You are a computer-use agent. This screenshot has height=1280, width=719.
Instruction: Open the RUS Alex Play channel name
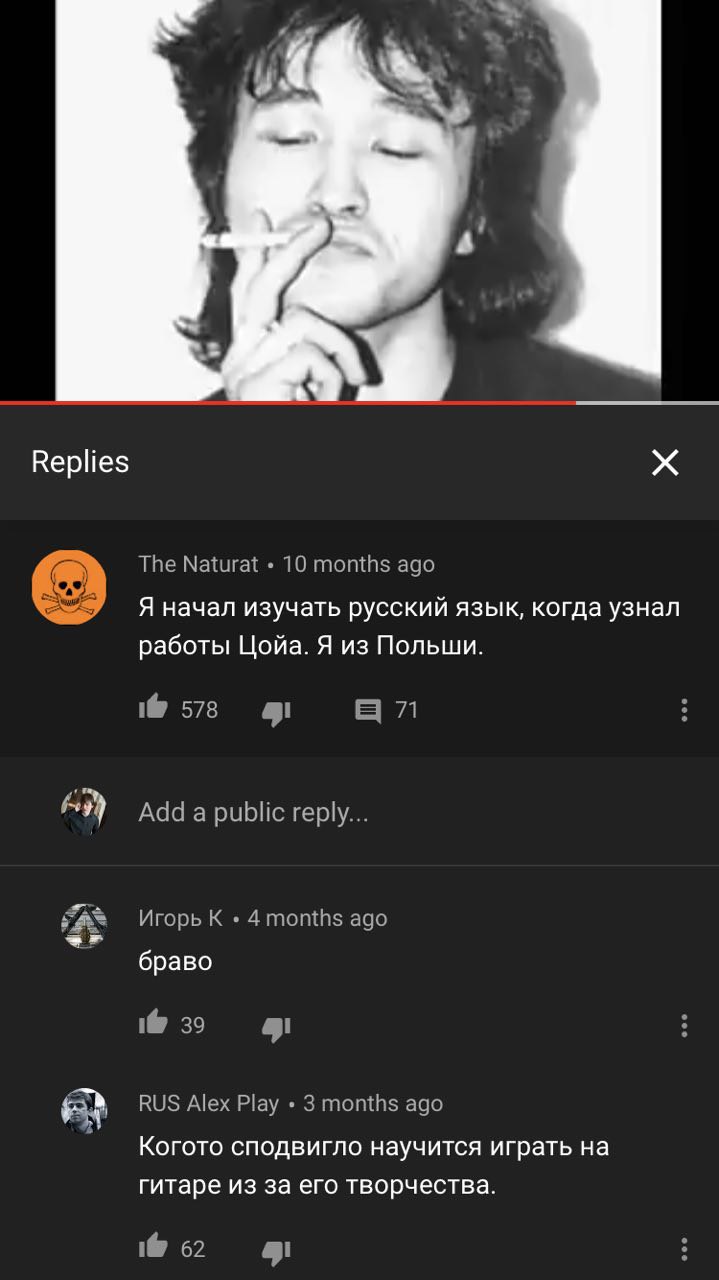tap(208, 1103)
